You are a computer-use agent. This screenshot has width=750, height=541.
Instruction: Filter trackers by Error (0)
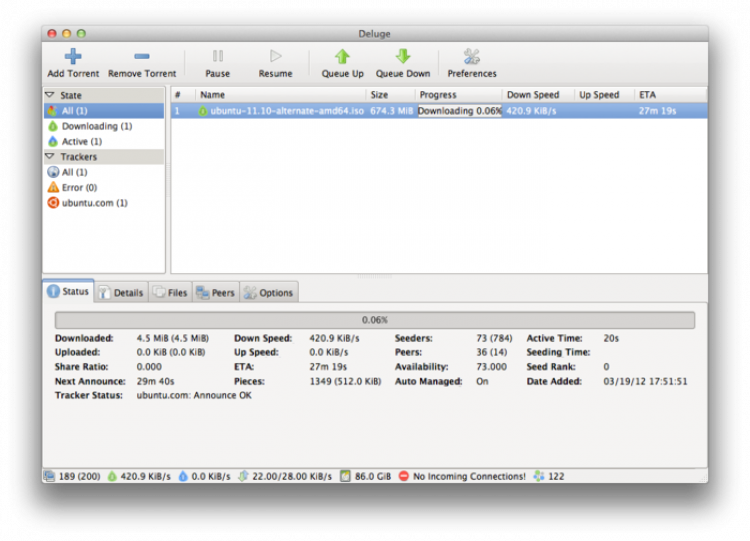(x=104, y=187)
